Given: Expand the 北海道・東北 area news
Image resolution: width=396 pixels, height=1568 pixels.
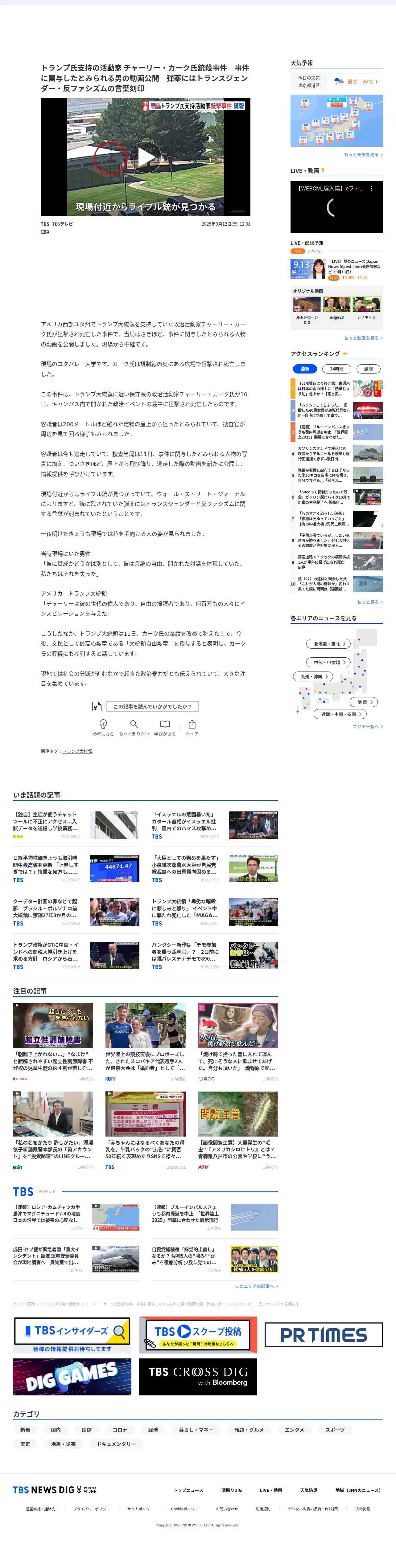Looking at the screenshot, I should click(328, 643).
